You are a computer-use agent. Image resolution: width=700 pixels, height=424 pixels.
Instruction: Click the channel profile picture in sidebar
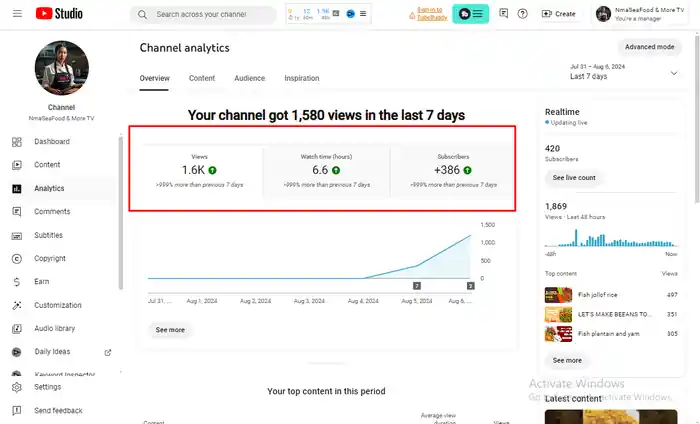(62, 68)
